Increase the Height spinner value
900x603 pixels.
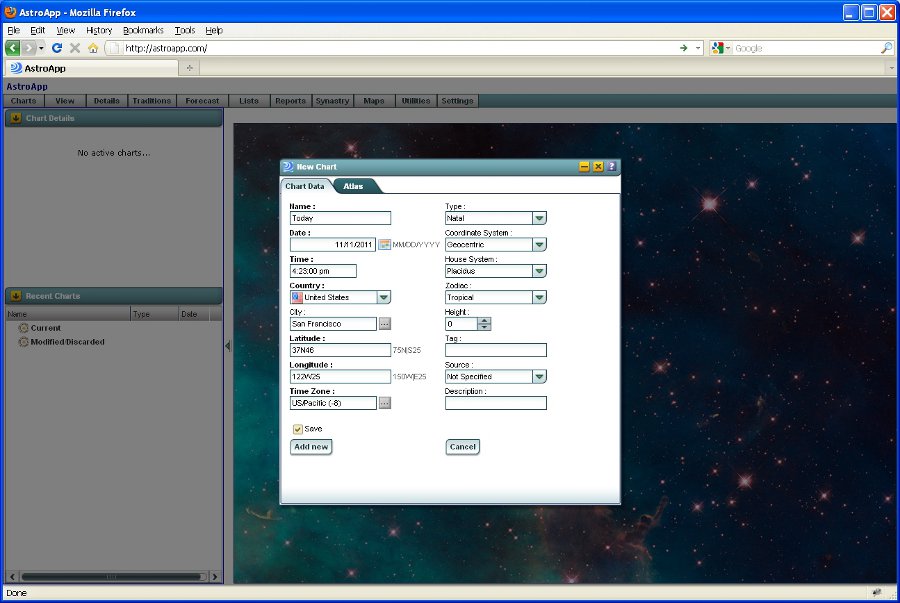point(485,320)
